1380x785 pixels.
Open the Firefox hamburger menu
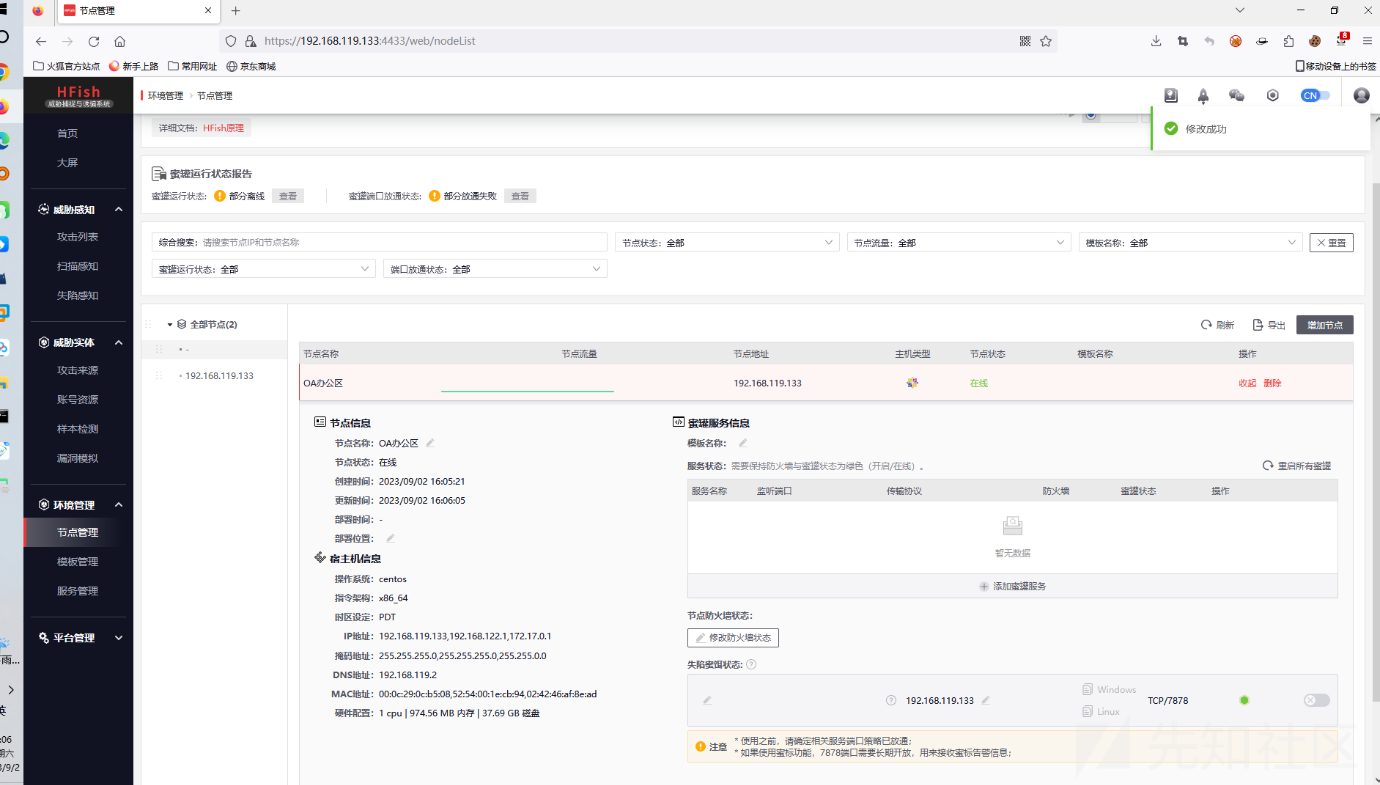click(x=1367, y=41)
